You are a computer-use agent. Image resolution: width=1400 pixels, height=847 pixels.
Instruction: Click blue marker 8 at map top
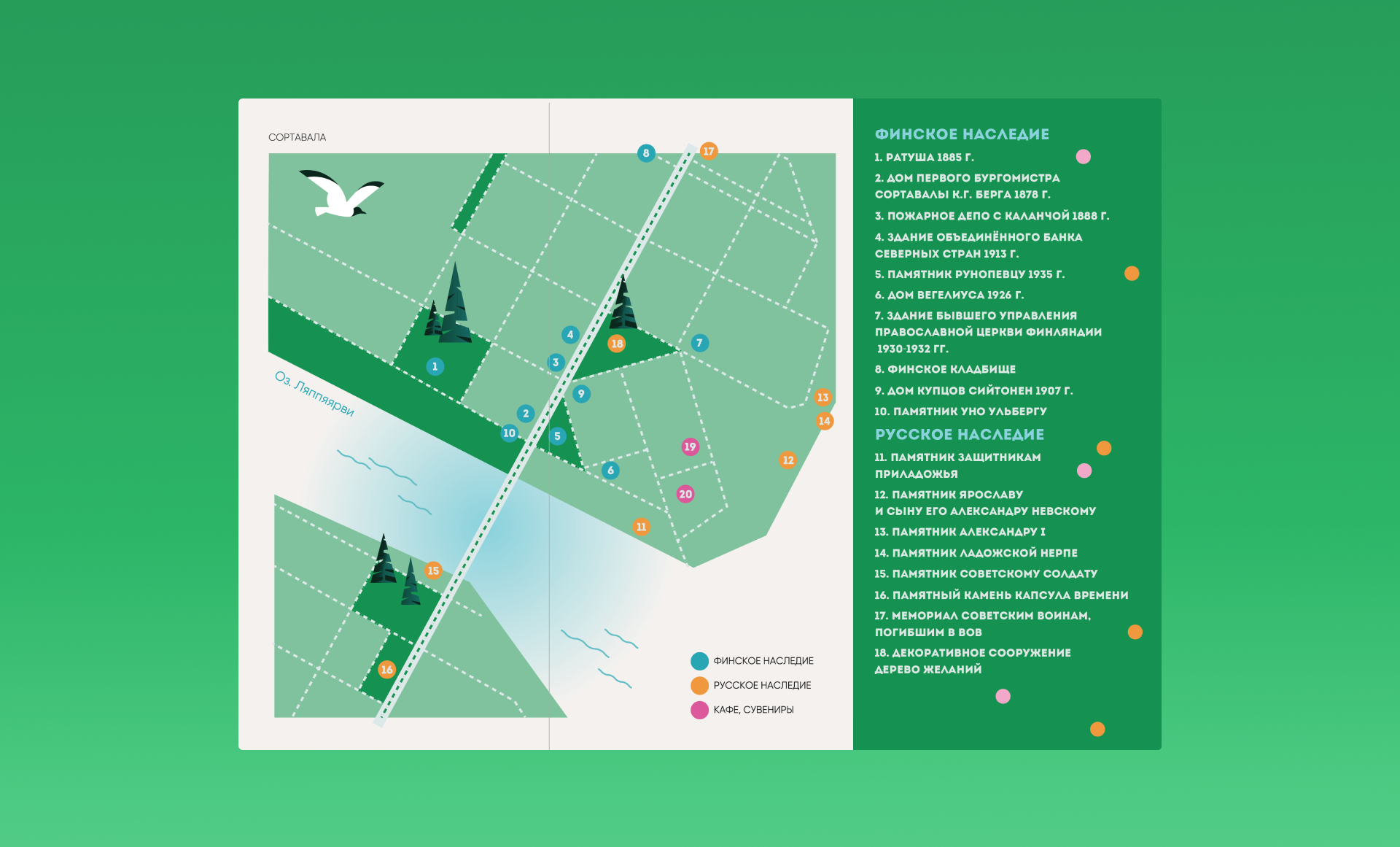click(646, 153)
